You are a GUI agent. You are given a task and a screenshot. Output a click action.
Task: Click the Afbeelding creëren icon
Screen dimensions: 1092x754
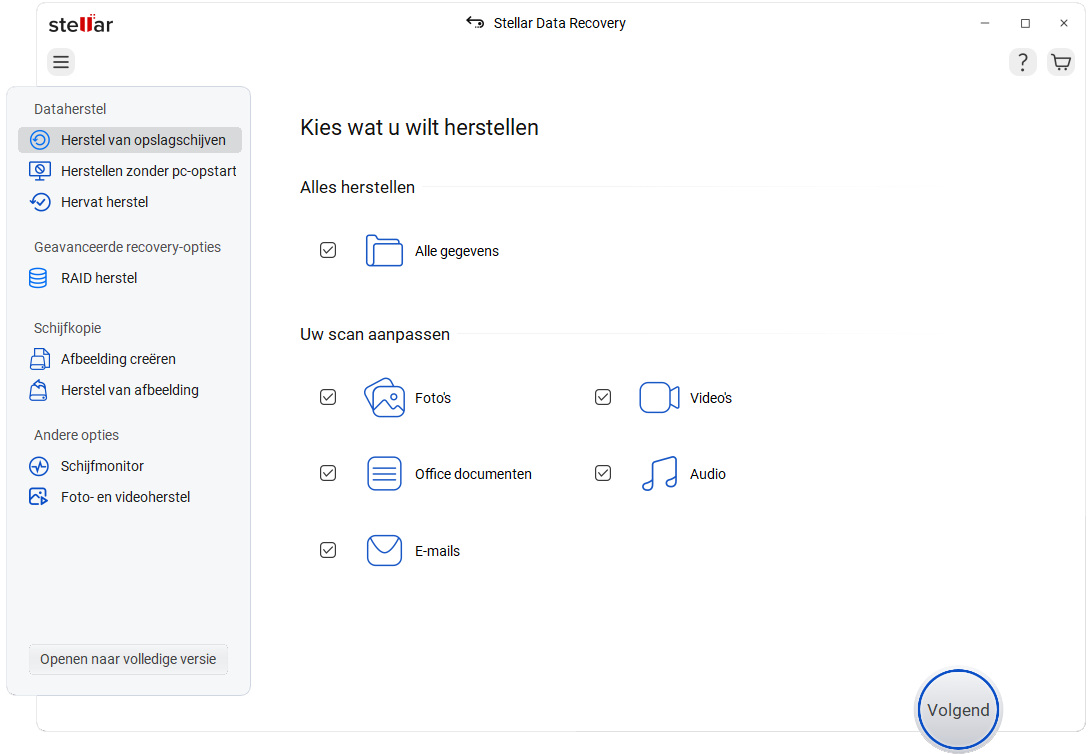click(40, 359)
